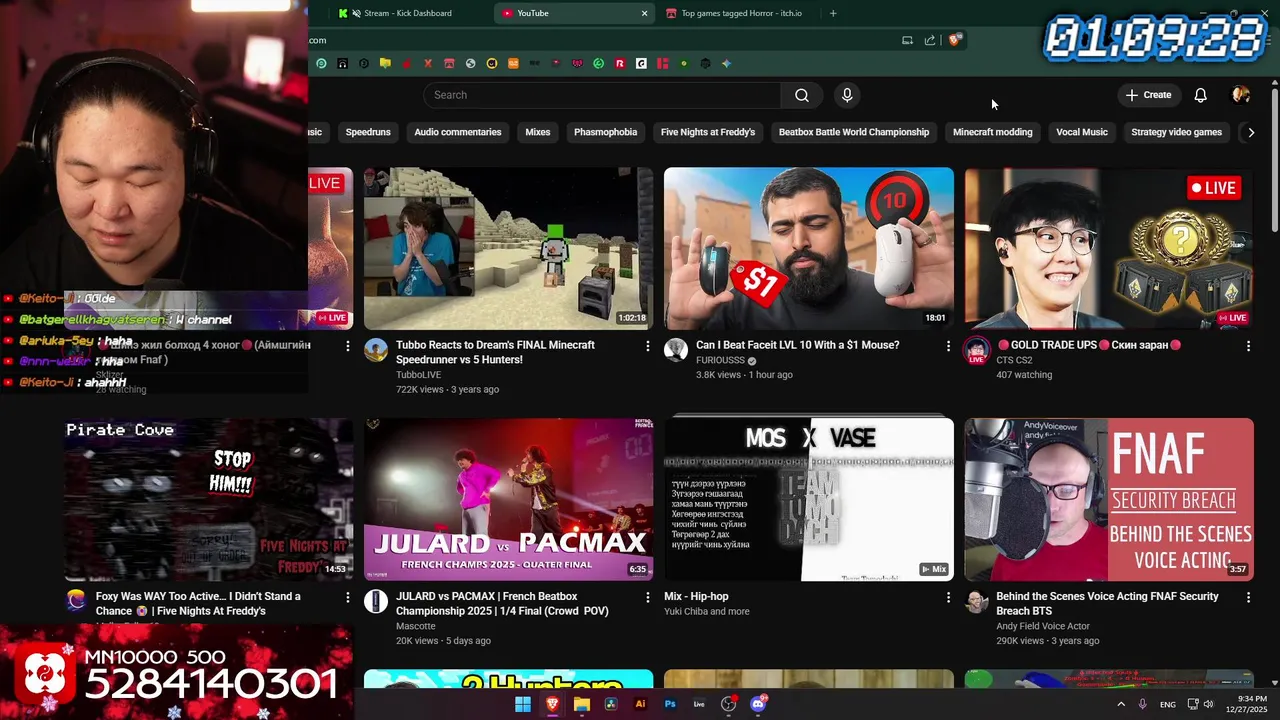Open title 'Behind the Scenes Voice Acting FNAF'
The image size is (1280, 720).
pyautogui.click(x=1107, y=603)
